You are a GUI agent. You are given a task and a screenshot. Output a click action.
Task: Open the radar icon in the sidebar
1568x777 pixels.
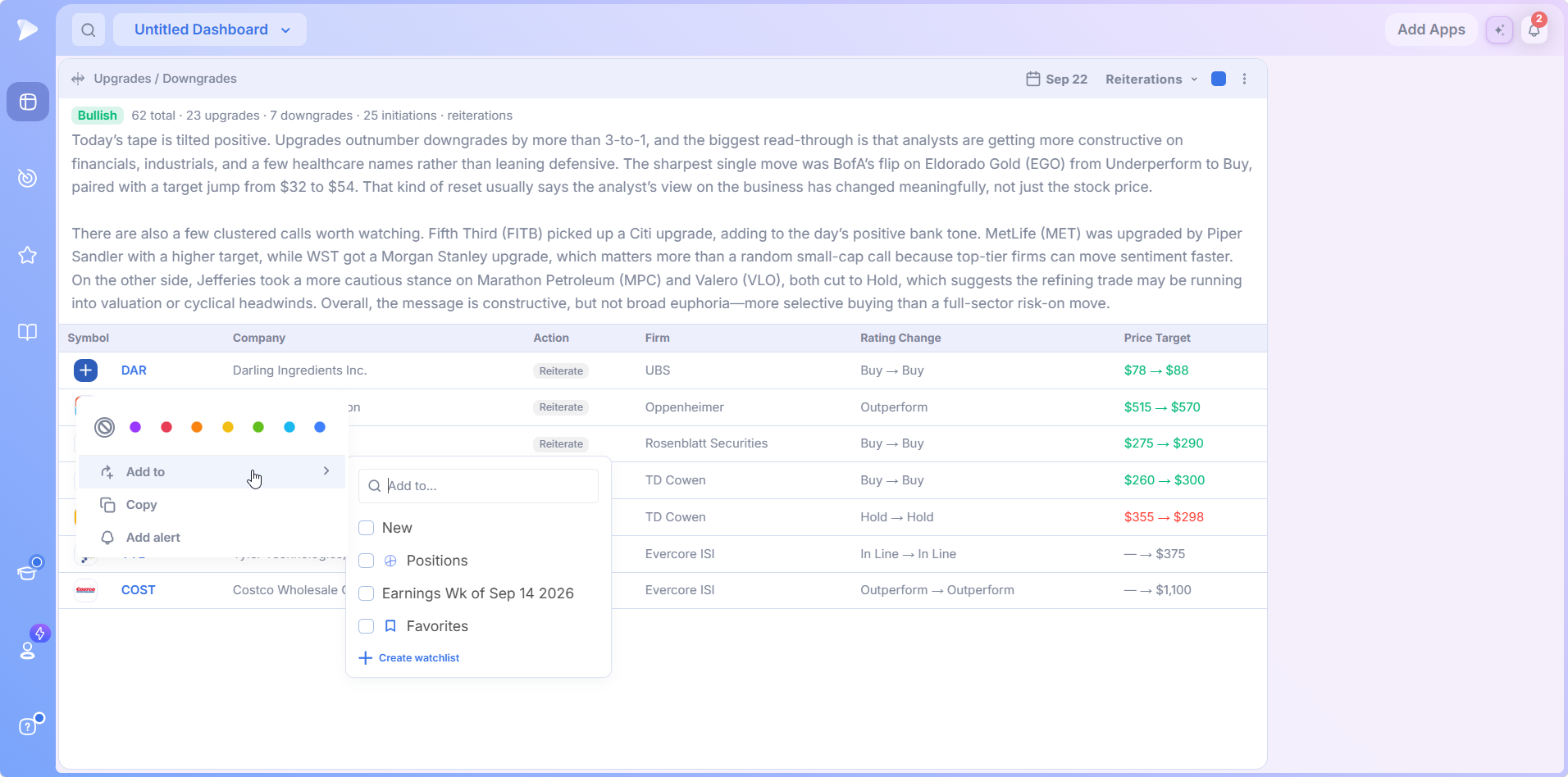tap(28, 178)
